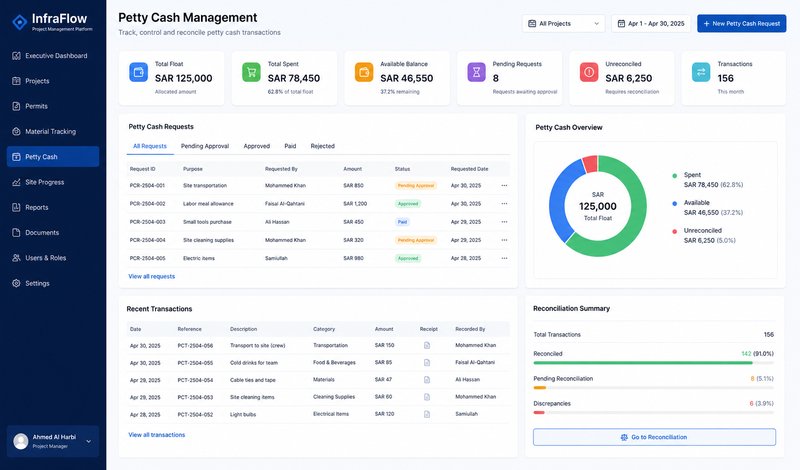The height and width of the screenshot is (470, 800).
Task: Click the InfraFlow diamond logo icon
Action: (x=19, y=22)
